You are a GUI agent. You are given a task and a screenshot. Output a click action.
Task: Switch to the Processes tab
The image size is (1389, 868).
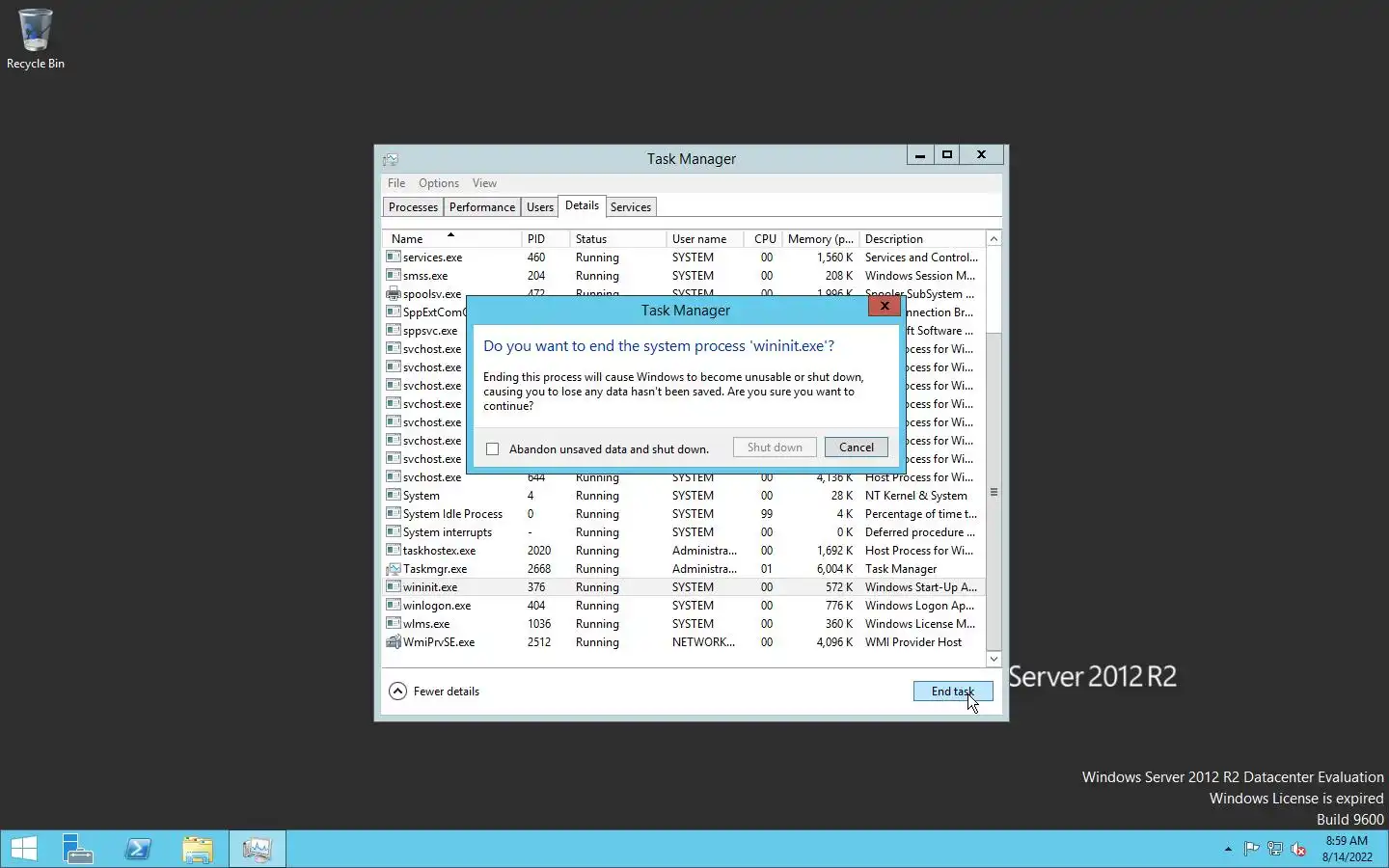point(413,207)
